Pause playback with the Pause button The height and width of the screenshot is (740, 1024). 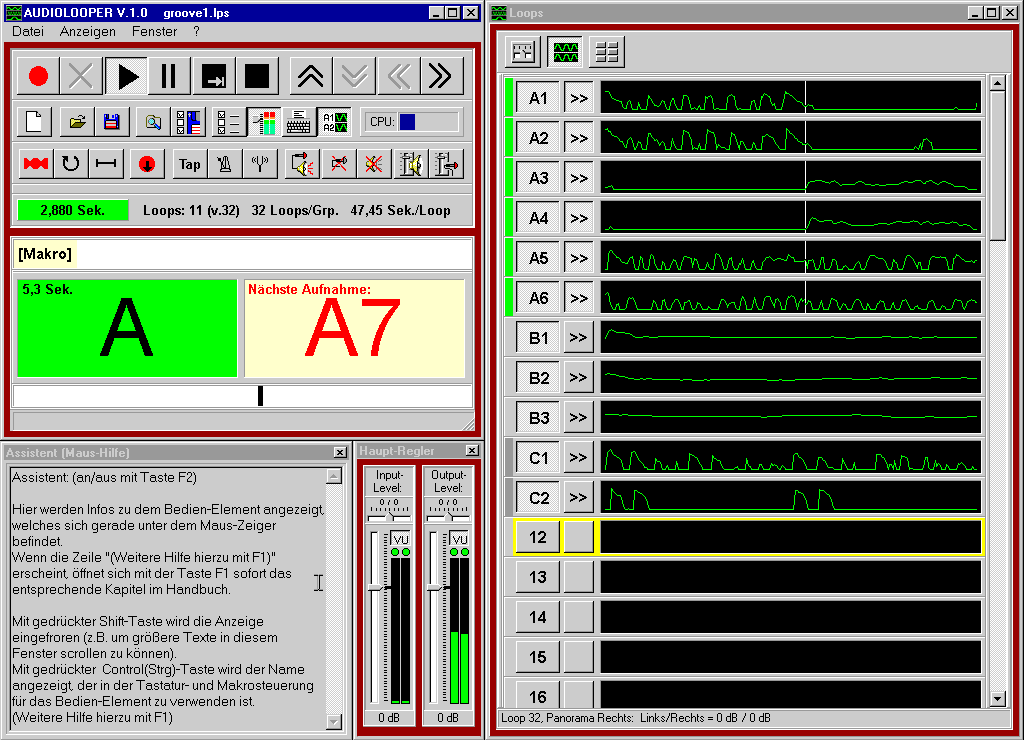170,76
